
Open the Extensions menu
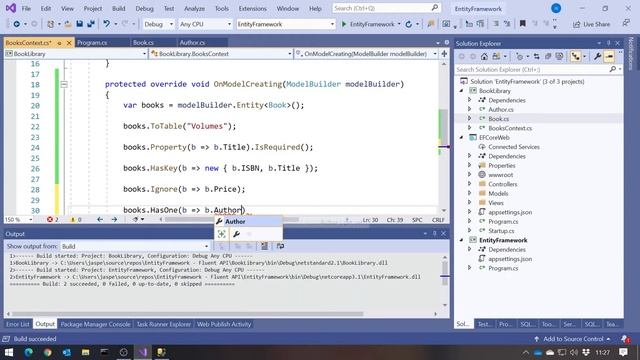click(253, 8)
